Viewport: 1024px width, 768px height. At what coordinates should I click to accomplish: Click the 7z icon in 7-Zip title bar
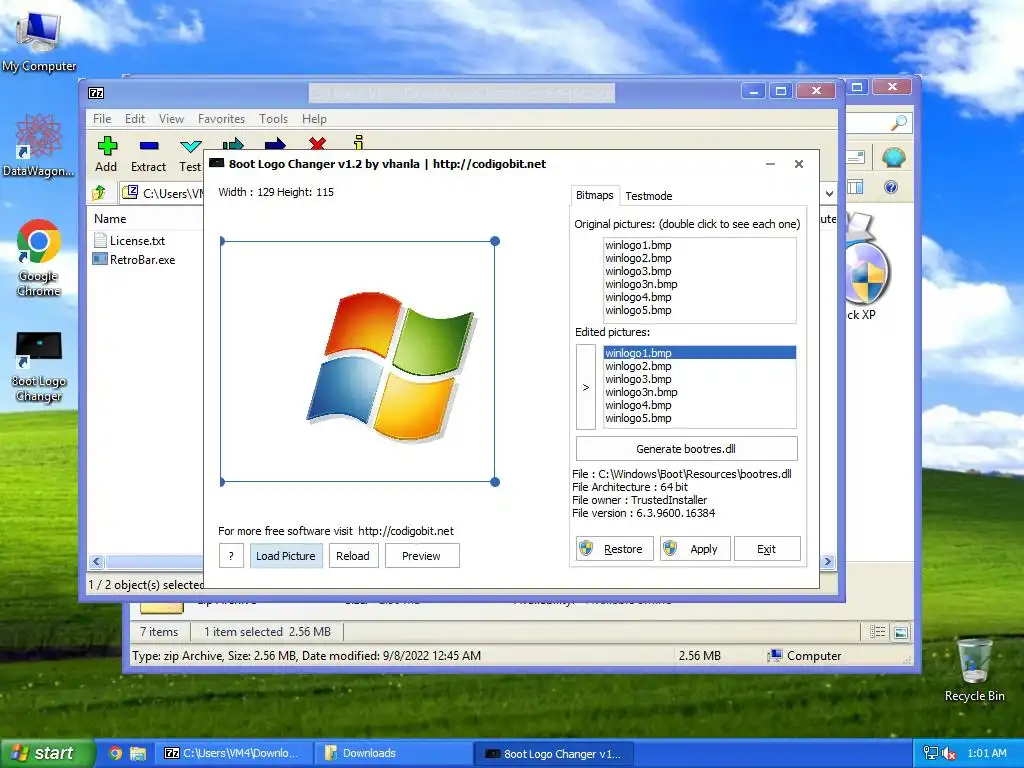[96, 93]
